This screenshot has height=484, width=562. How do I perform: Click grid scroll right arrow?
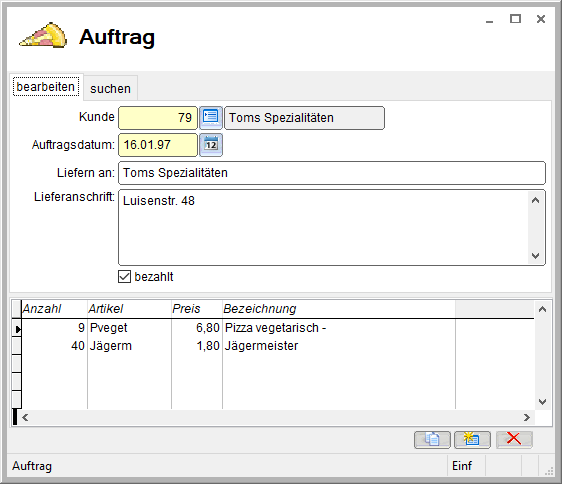(x=527, y=417)
